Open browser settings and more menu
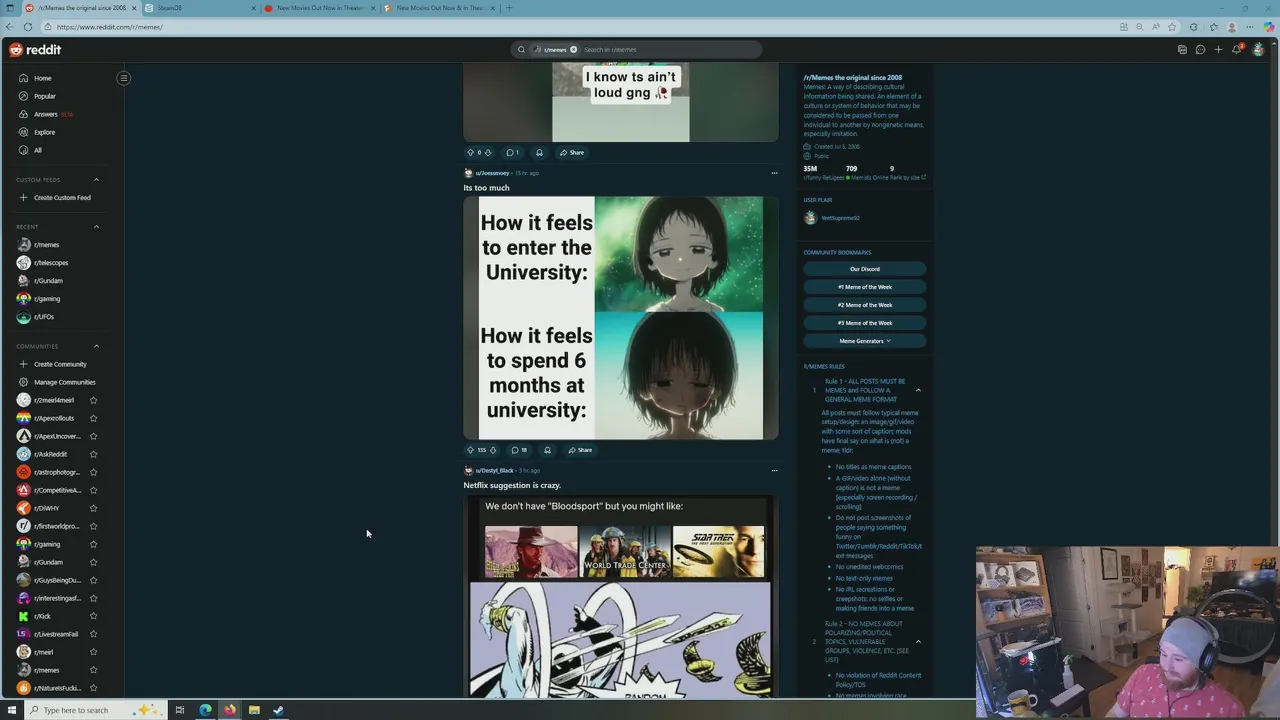Screen dimensions: 1280x720 coord(1251,27)
